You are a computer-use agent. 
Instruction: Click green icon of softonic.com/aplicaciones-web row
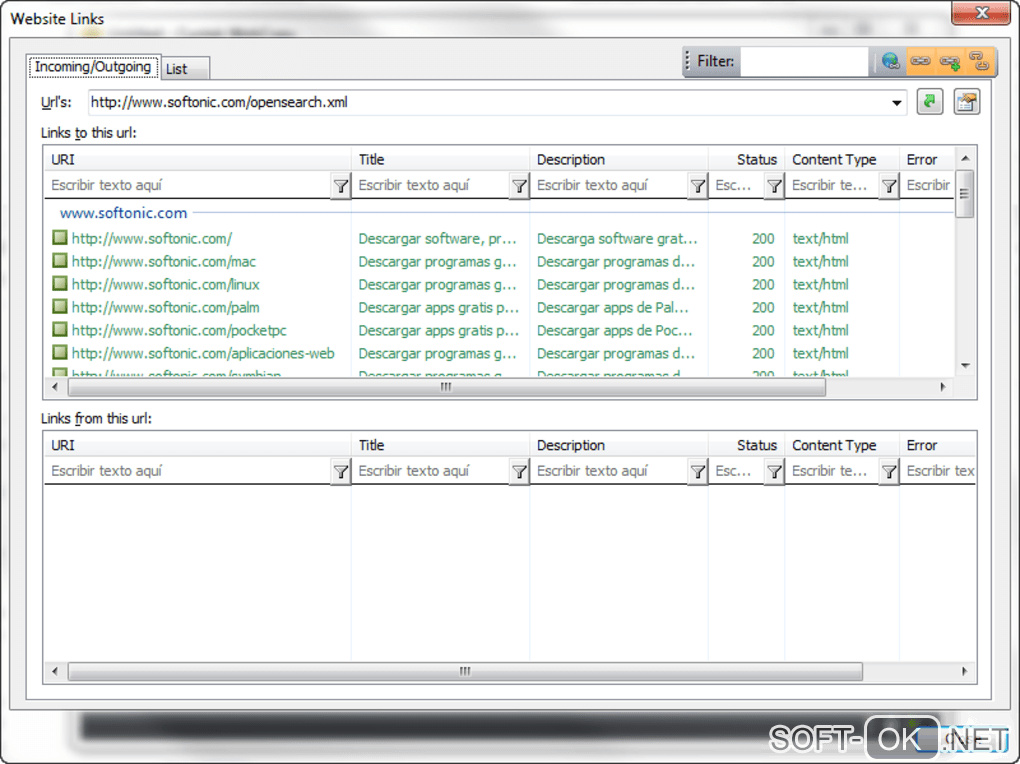coord(60,352)
